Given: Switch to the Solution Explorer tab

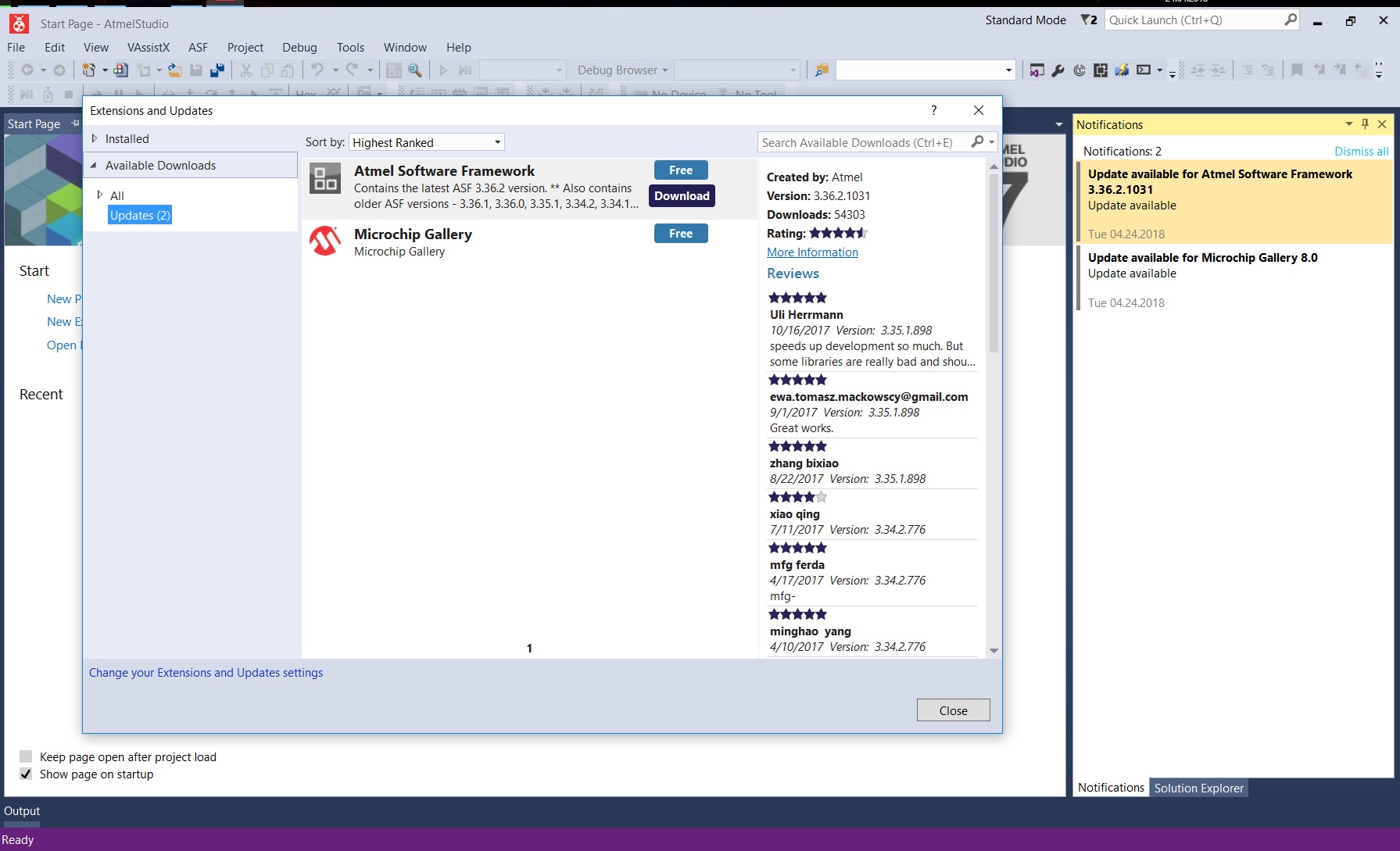Looking at the screenshot, I should pyautogui.click(x=1198, y=788).
